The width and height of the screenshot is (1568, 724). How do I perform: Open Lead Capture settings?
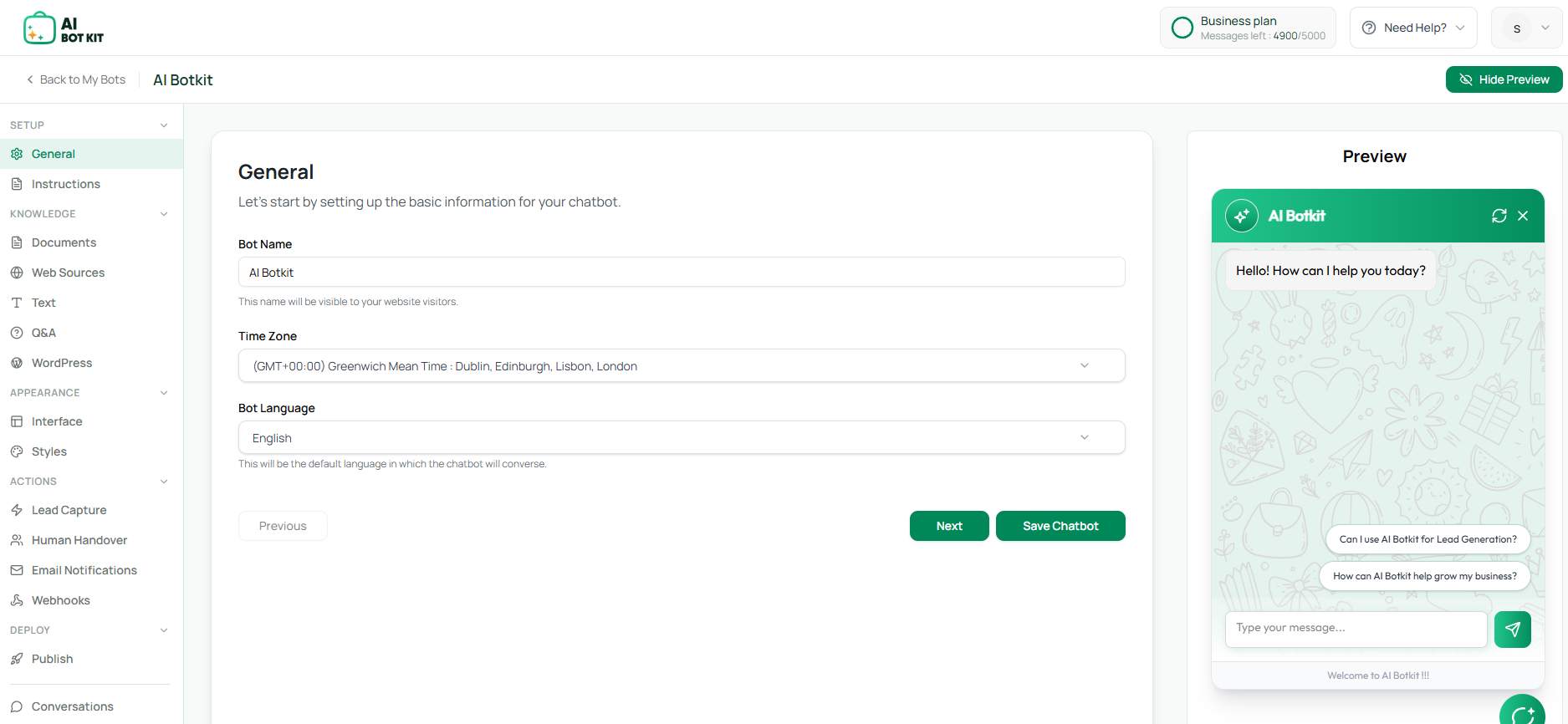click(69, 510)
